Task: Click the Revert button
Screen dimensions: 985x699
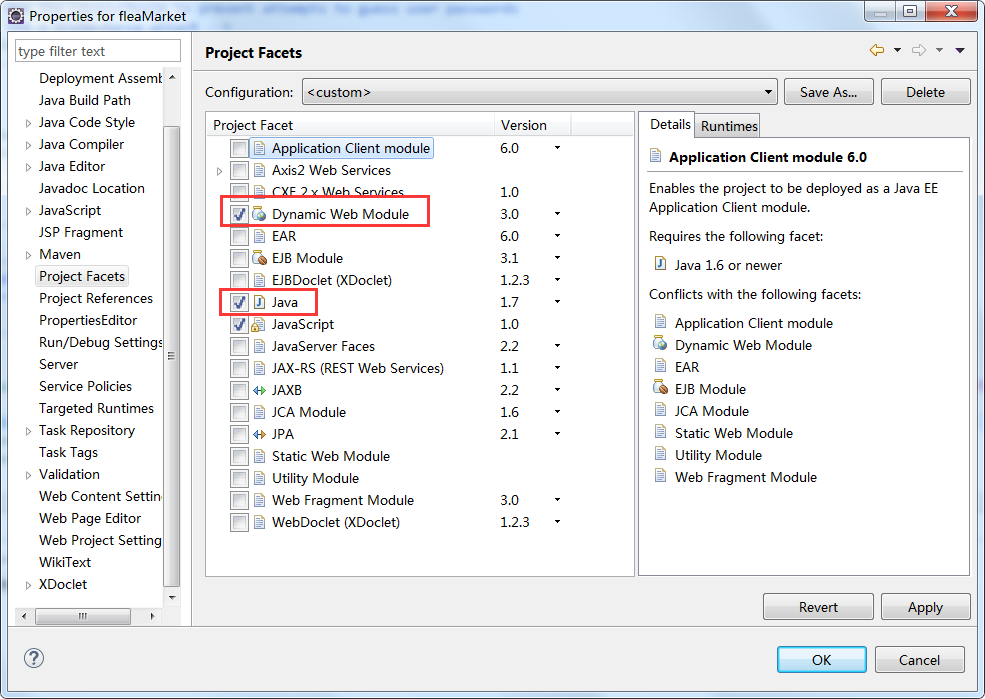Action: (x=818, y=607)
